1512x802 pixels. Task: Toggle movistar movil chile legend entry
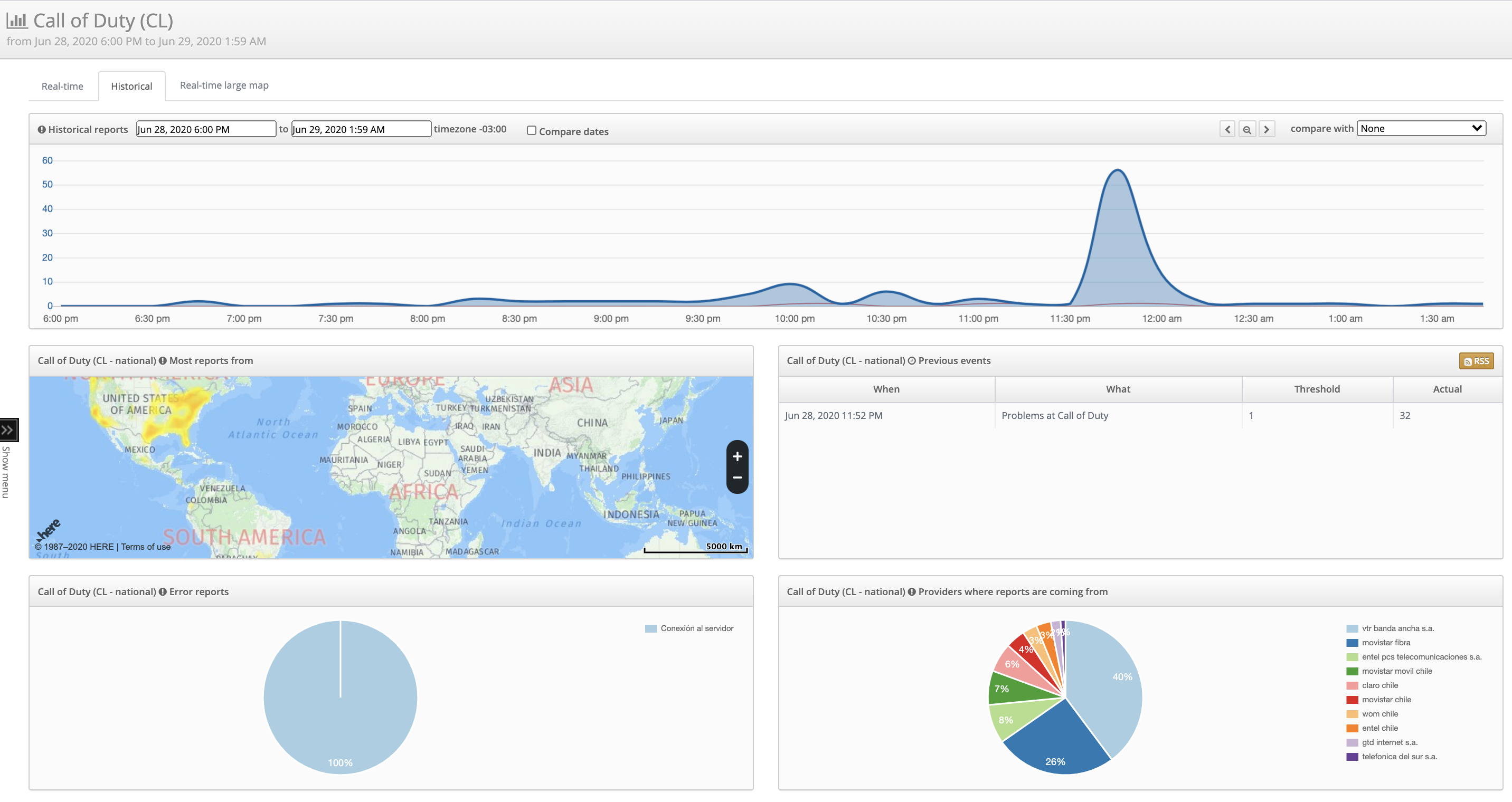click(1390, 671)
